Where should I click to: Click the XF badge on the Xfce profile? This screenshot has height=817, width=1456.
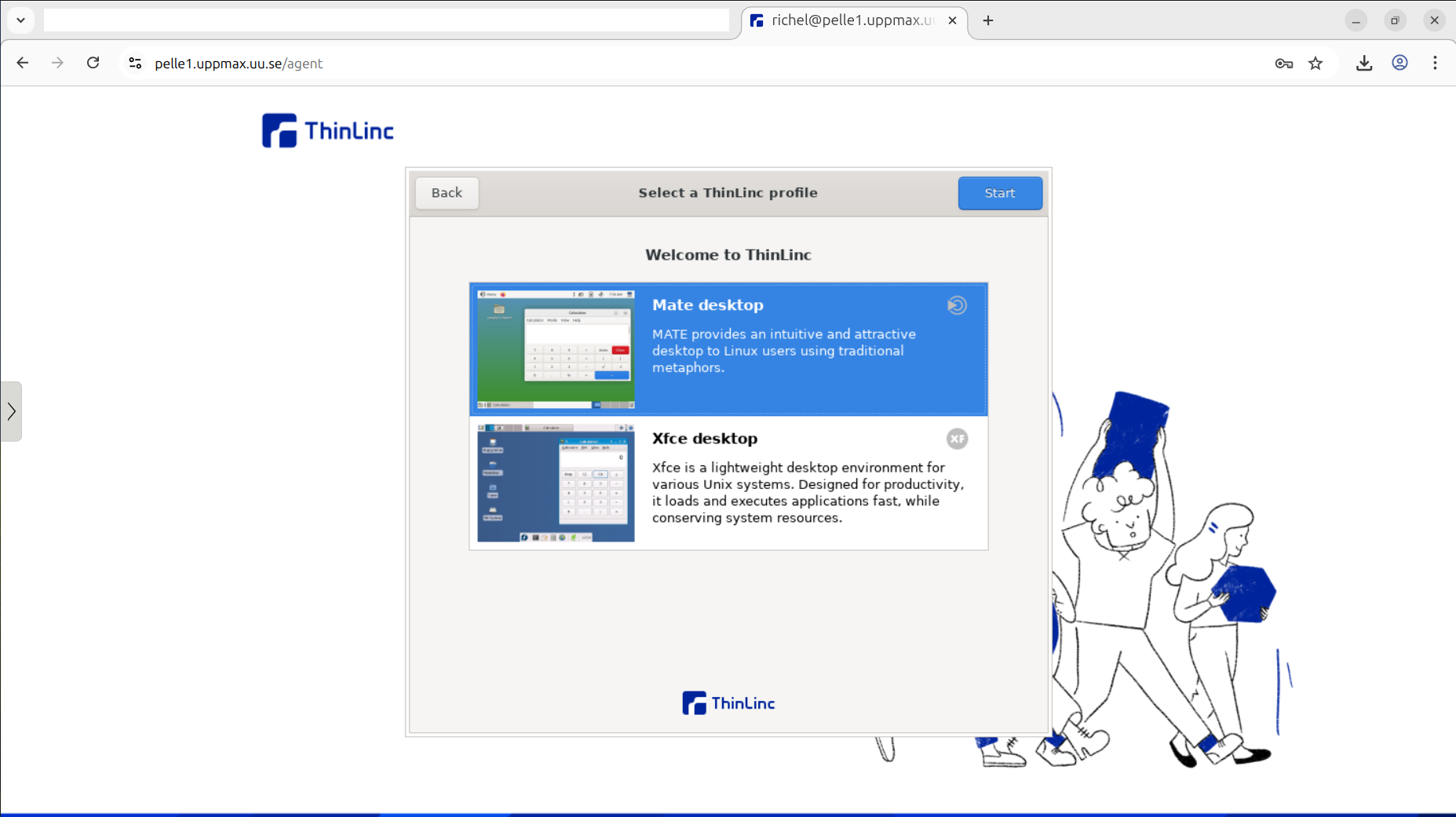[x=957, y=439]
